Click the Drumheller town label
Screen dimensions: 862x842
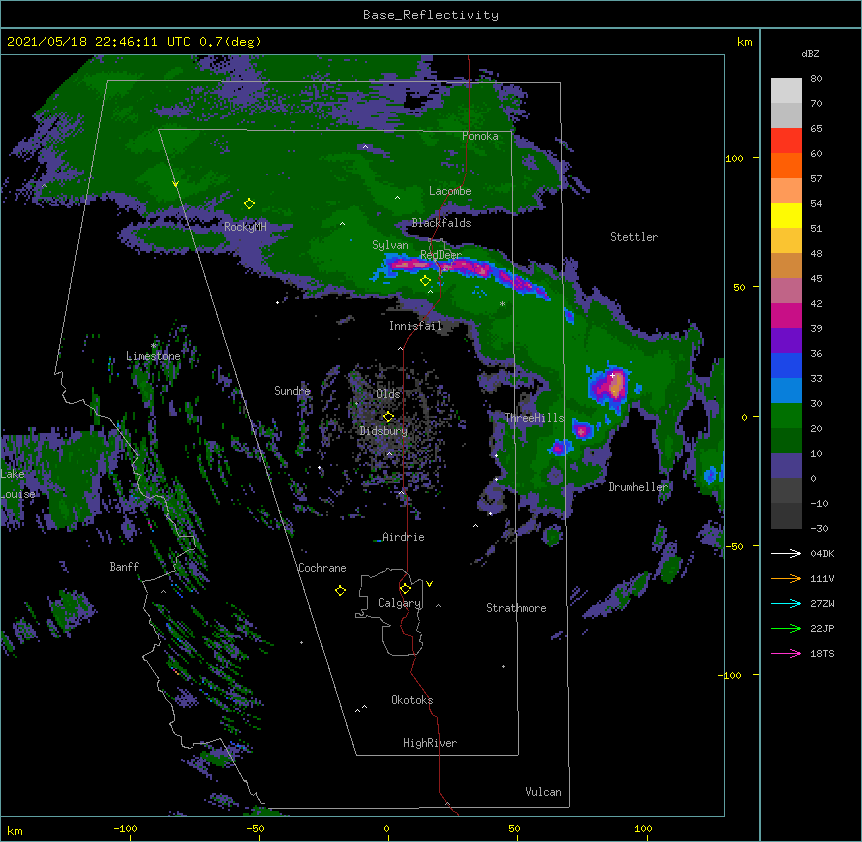638,487
